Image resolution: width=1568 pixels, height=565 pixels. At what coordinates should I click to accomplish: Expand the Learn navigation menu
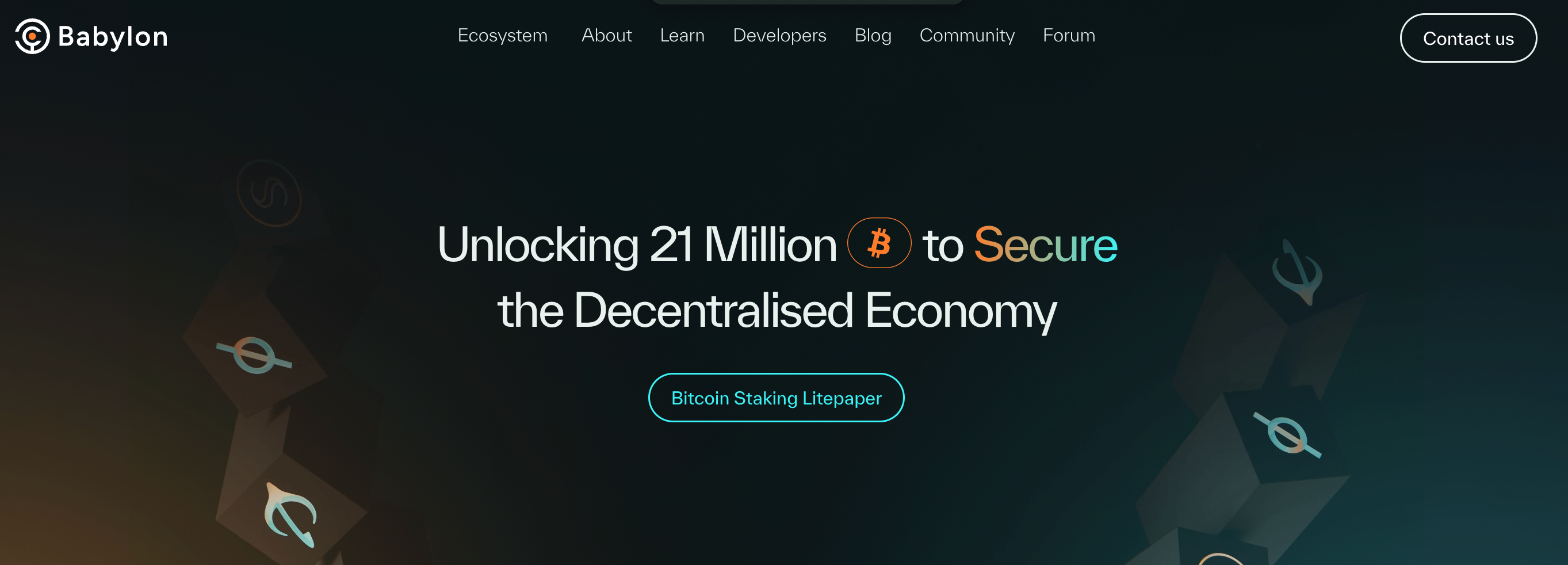[682, 35]
